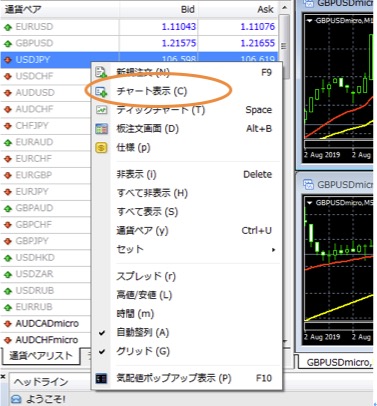Open chart dropdown triangle in lower GBPUSDmicro chart

click(310, 203)
